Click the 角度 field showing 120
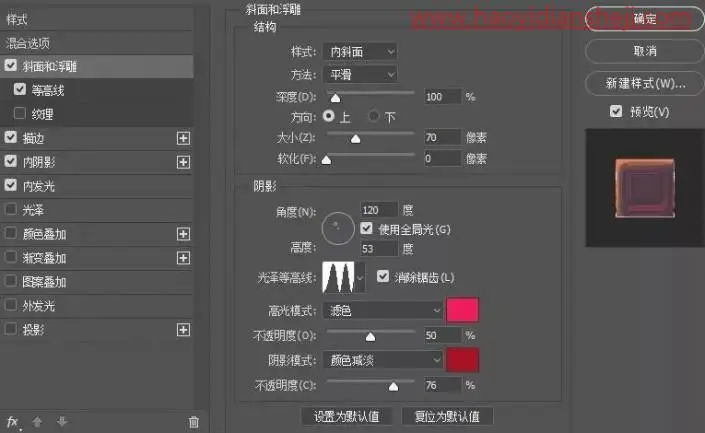This screenshot has width=705, height=433. pyautogui.click(x=379, y=210)
